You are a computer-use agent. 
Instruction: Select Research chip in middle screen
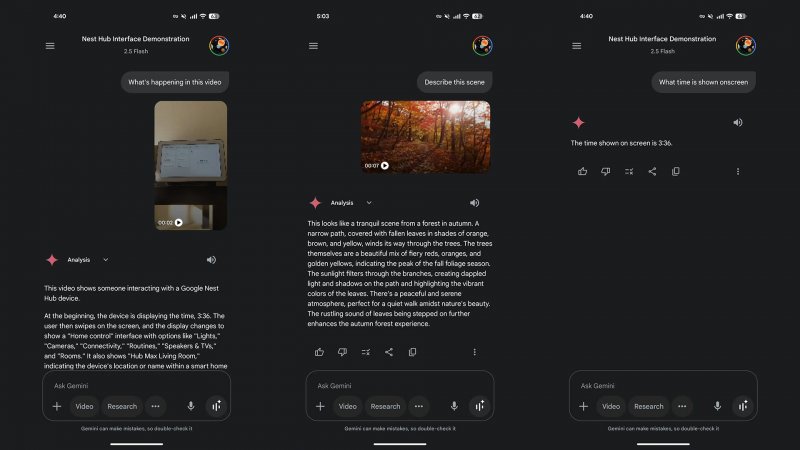385,407
